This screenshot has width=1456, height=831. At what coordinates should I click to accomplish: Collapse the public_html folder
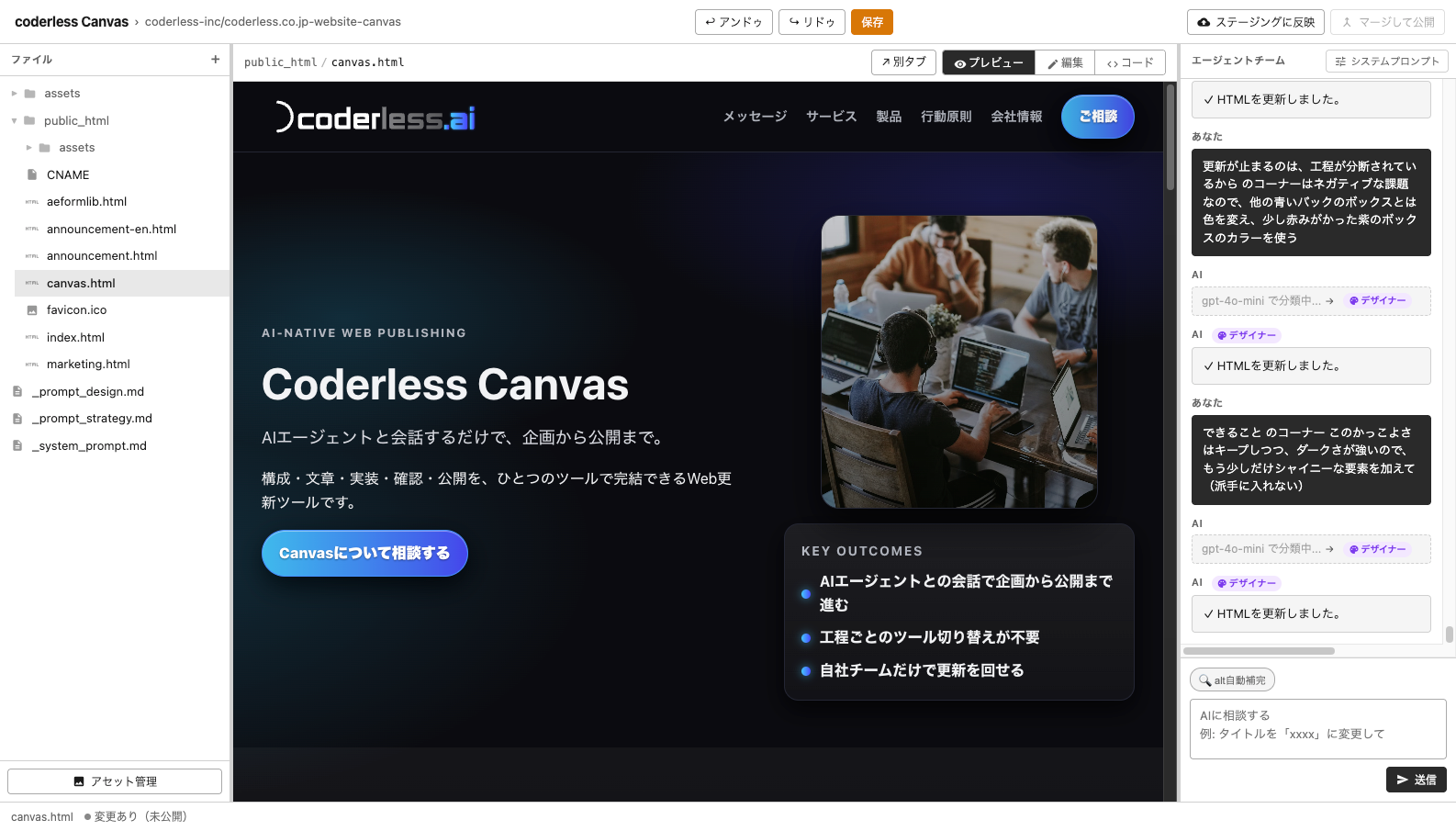point(14,120)
